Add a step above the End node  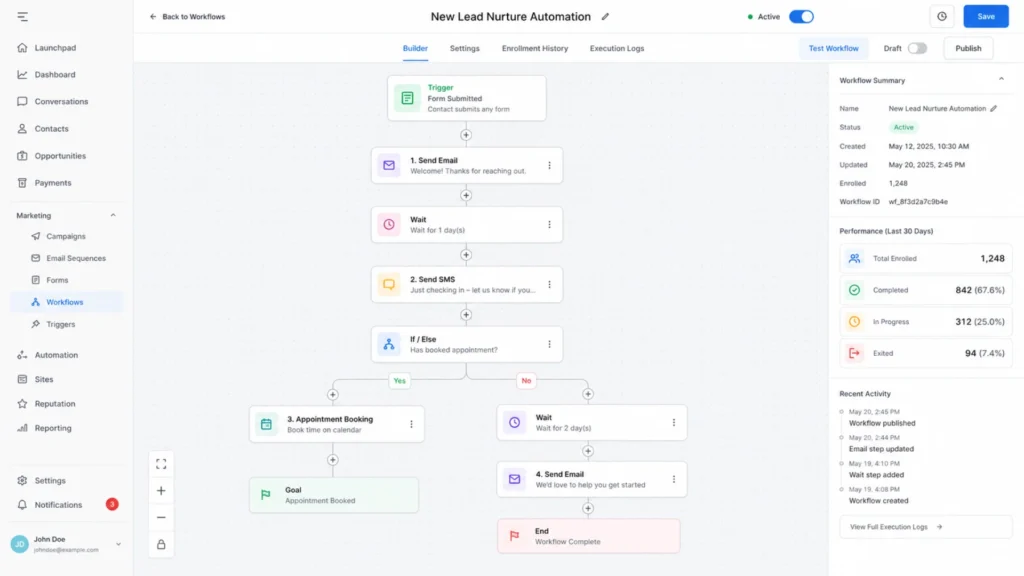(x=588, y=508)
